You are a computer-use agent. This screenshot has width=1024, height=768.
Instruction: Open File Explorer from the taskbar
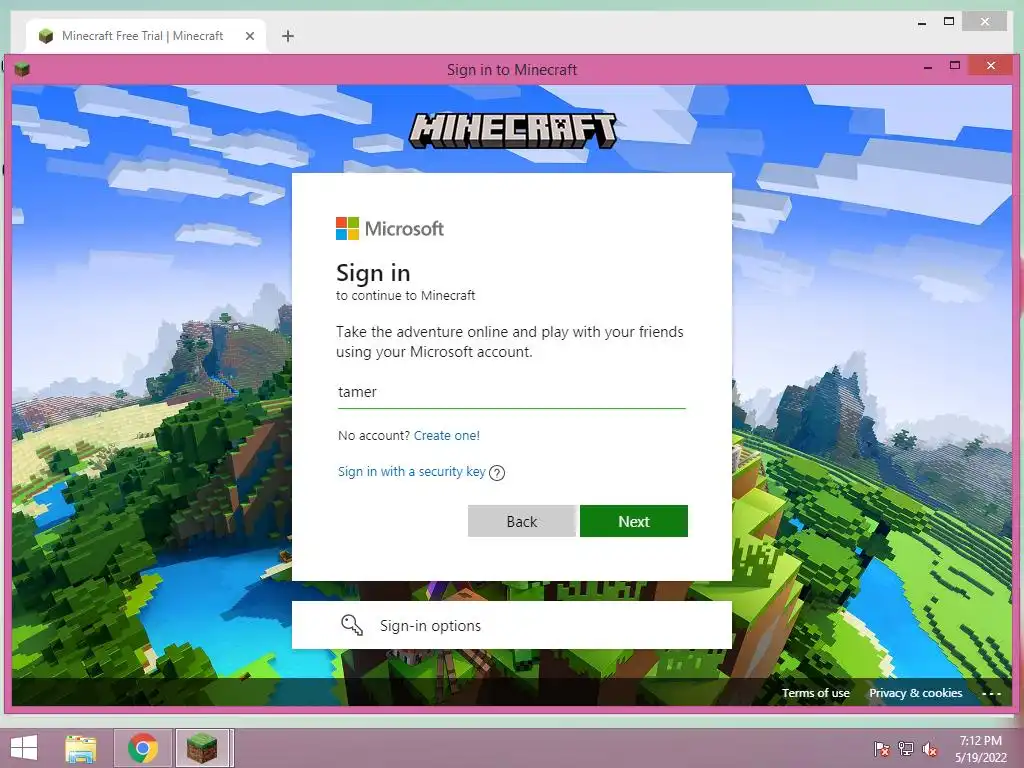point(81,748)
